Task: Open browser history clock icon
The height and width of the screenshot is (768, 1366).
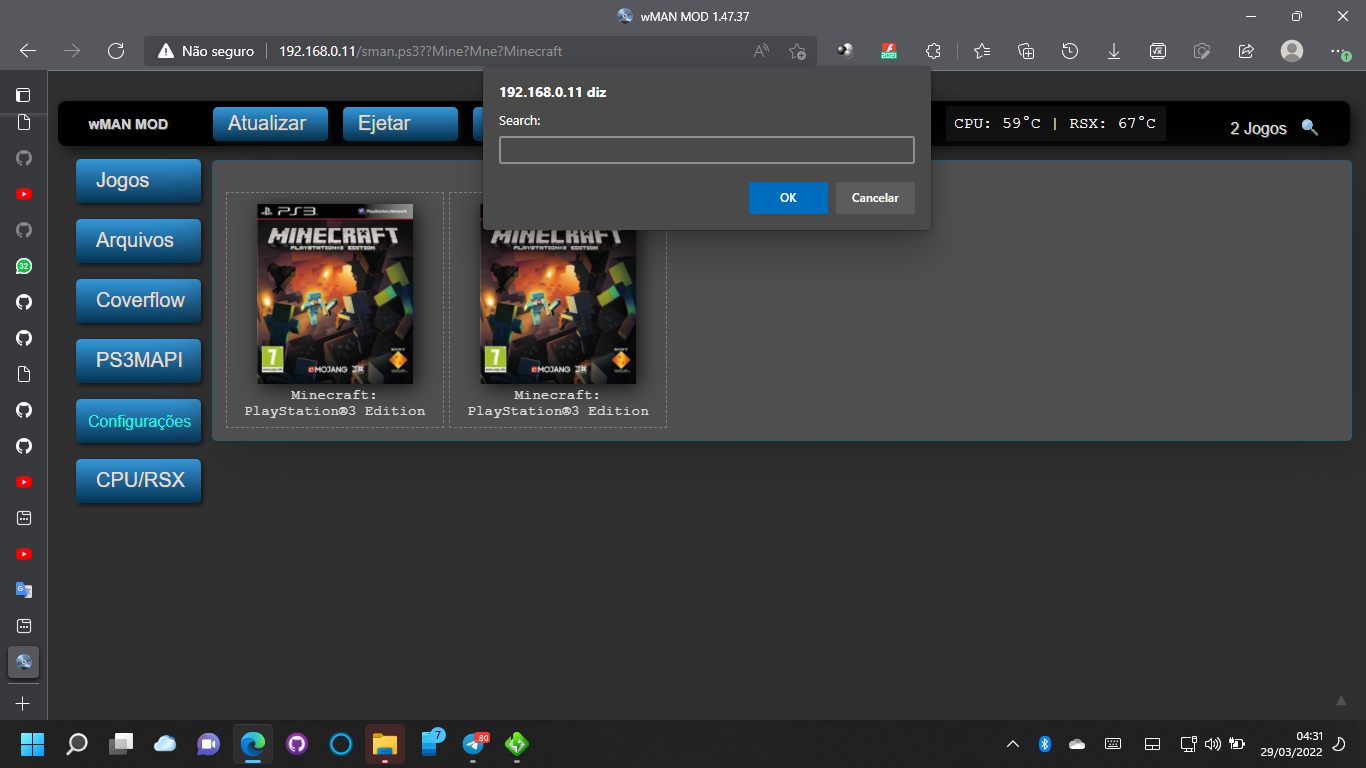Action: point(1069,50)
